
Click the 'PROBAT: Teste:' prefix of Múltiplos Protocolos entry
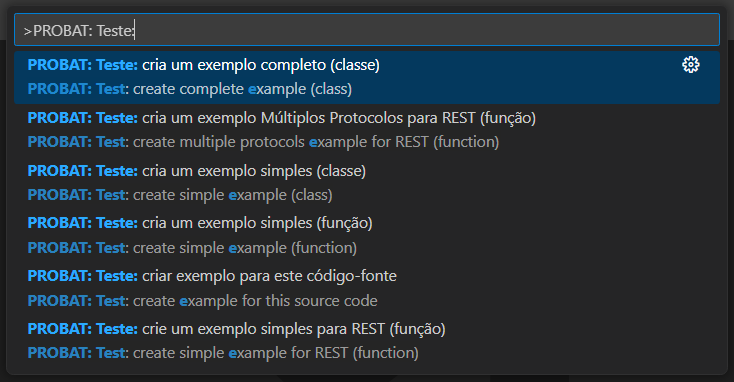83,118
